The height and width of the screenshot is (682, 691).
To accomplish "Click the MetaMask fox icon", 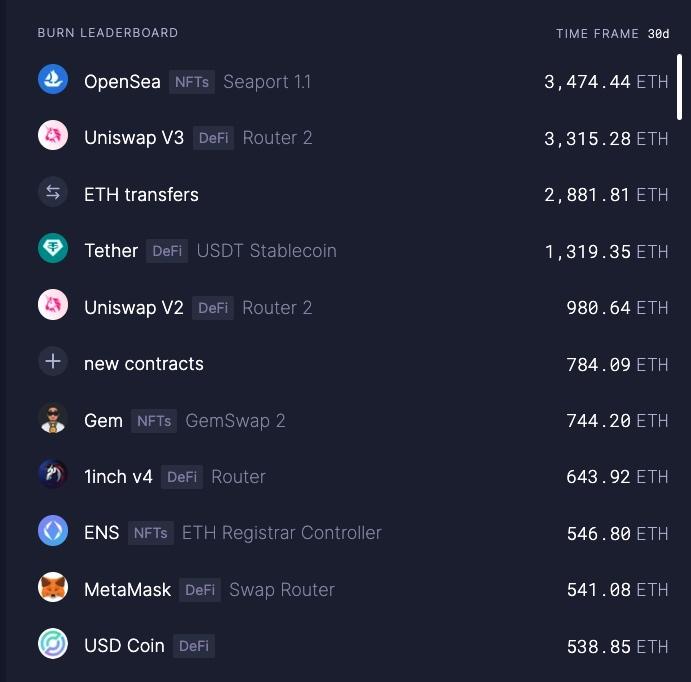I will pos(53,587).
